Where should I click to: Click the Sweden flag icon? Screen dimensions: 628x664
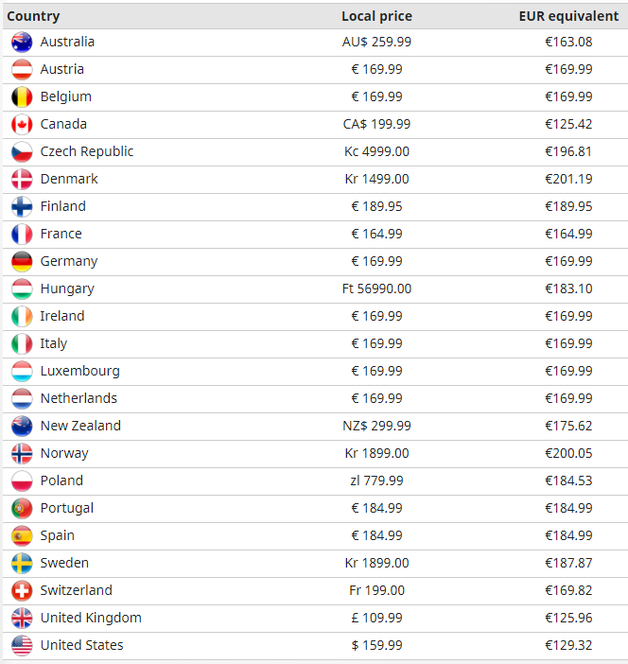click(x=22, y=563)
